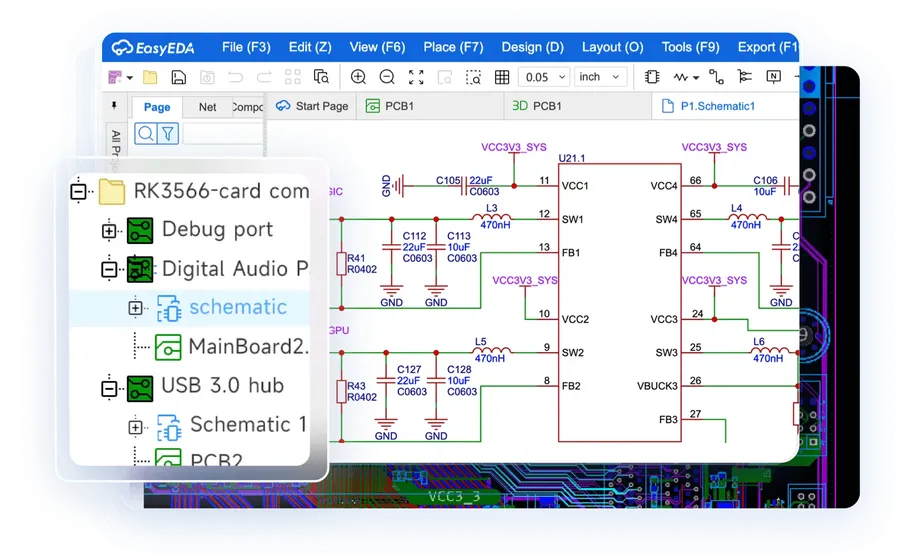The height and width of the screenshot is (559, 900).
Task: Click the net label N icon
Action: pos(774,77)
